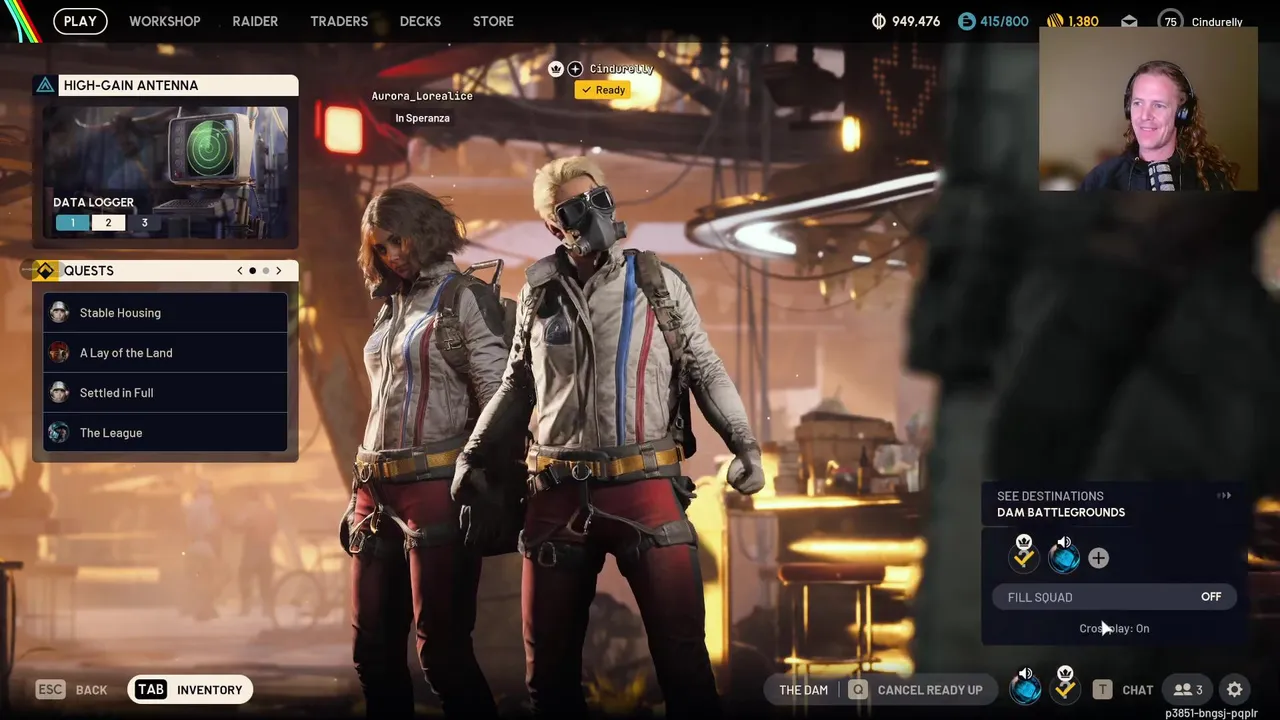Screen dimensions: 1280x720
Task: Expand destinations with the double arrow
Action: 1224,496
